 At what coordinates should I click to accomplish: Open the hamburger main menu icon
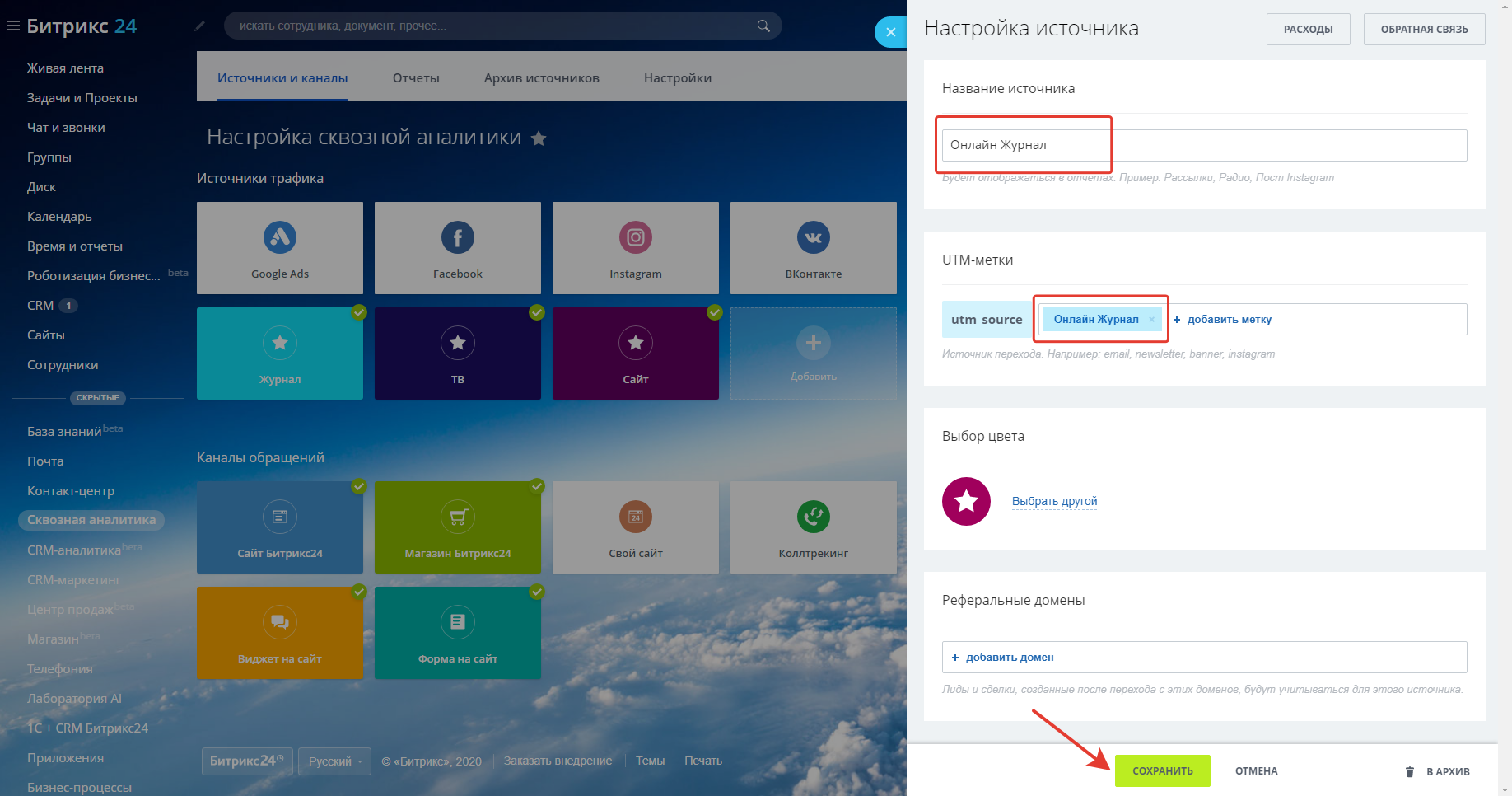coord(12,26)
